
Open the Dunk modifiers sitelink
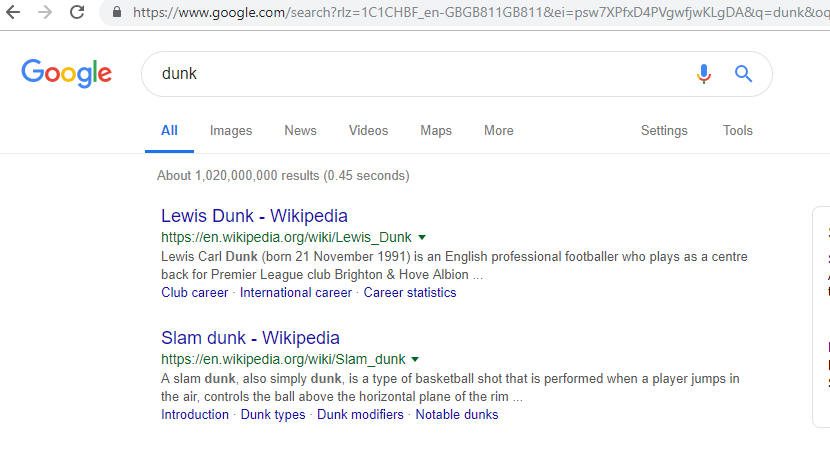pos(360,414)
